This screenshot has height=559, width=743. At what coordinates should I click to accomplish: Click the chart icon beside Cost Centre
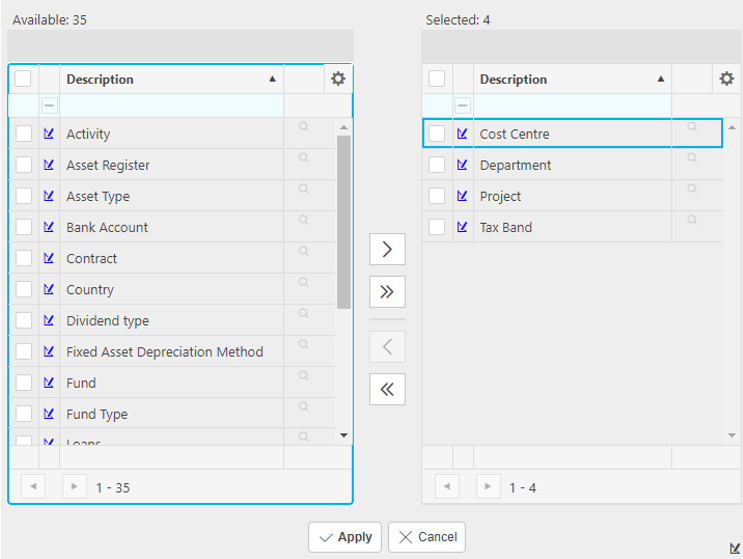pyautogui.click(x=462, y=134)
